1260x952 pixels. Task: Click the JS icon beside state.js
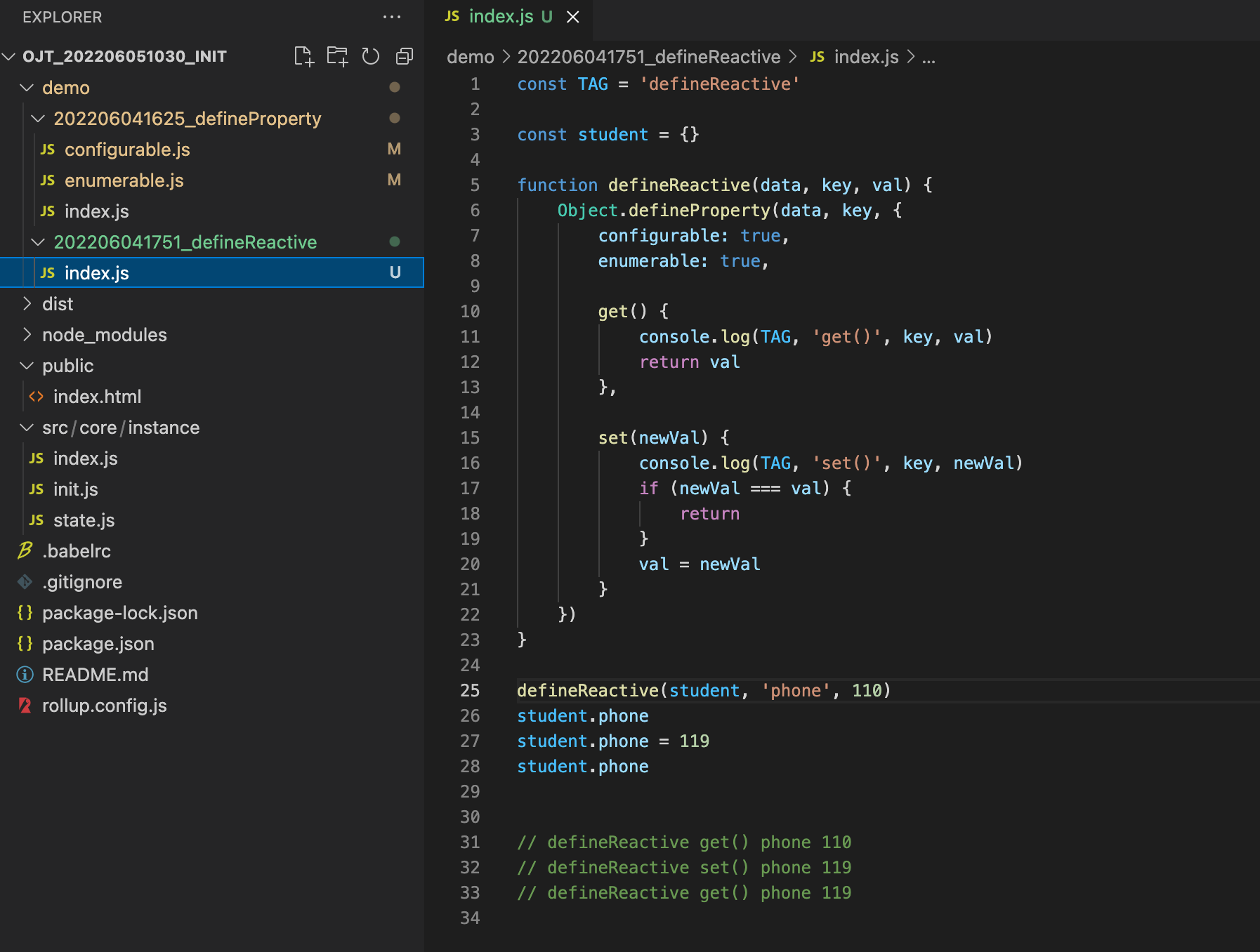point(37,520)
